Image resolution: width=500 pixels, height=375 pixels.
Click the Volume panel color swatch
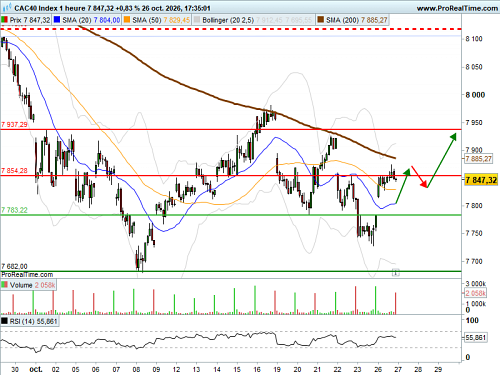point(5,285)
